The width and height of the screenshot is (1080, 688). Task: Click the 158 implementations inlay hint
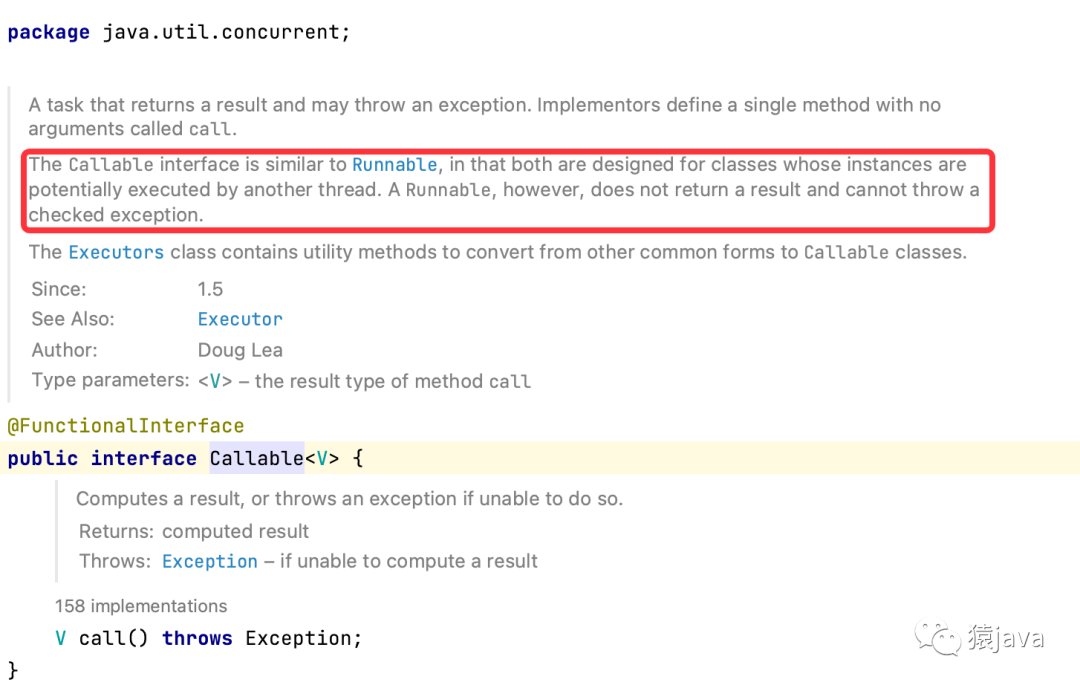141,606
